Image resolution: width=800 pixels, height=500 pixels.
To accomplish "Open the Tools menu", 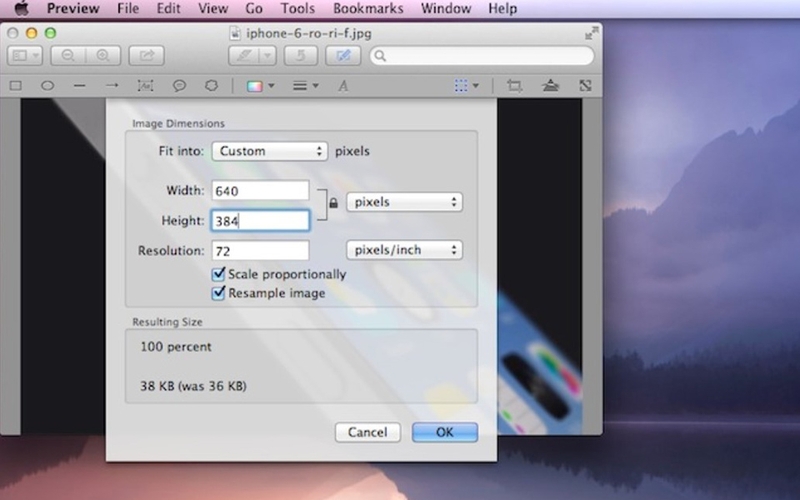I will [297, 9].
